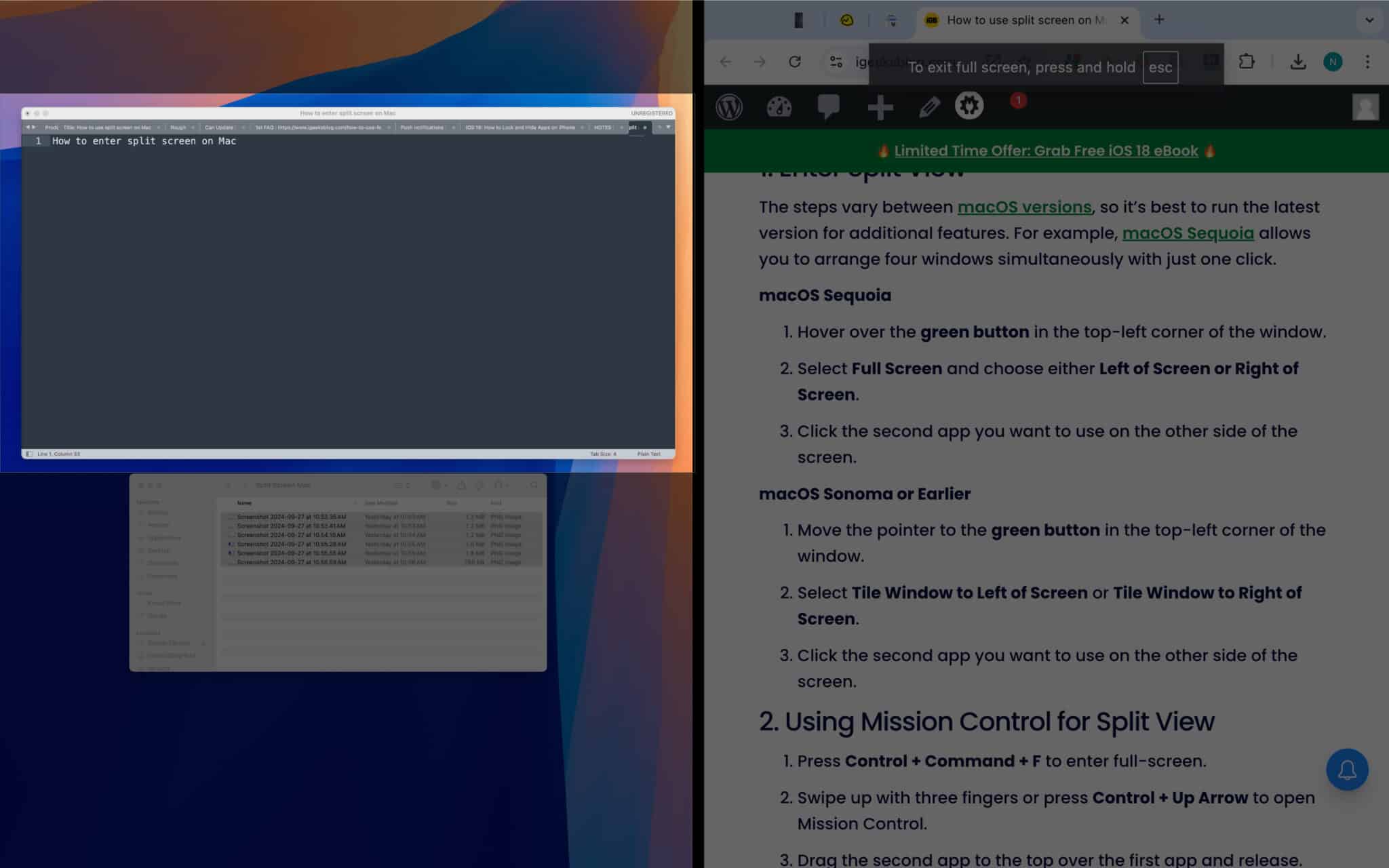Expand the Chrome tab list chevron

click(x=1369, y=20)
